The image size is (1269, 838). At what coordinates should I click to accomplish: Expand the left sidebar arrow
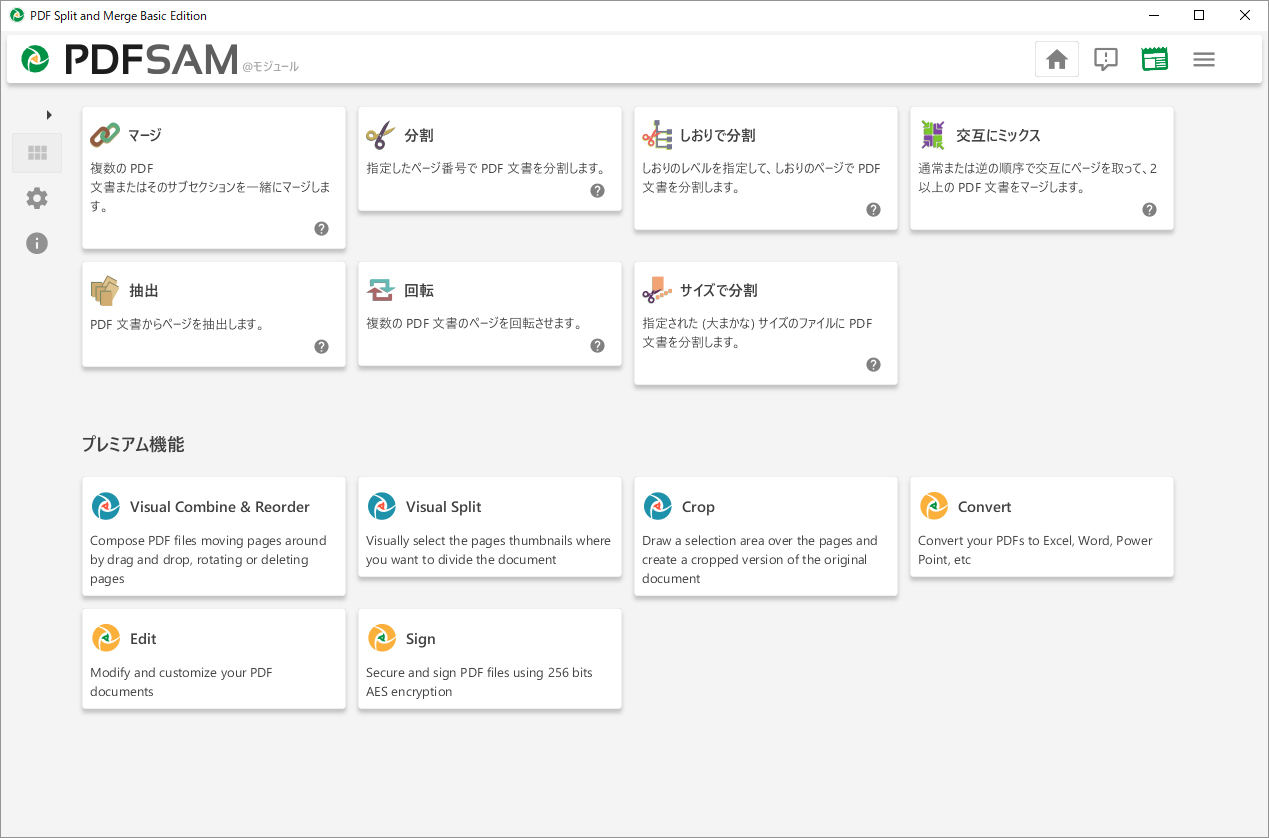click(49, 115)
